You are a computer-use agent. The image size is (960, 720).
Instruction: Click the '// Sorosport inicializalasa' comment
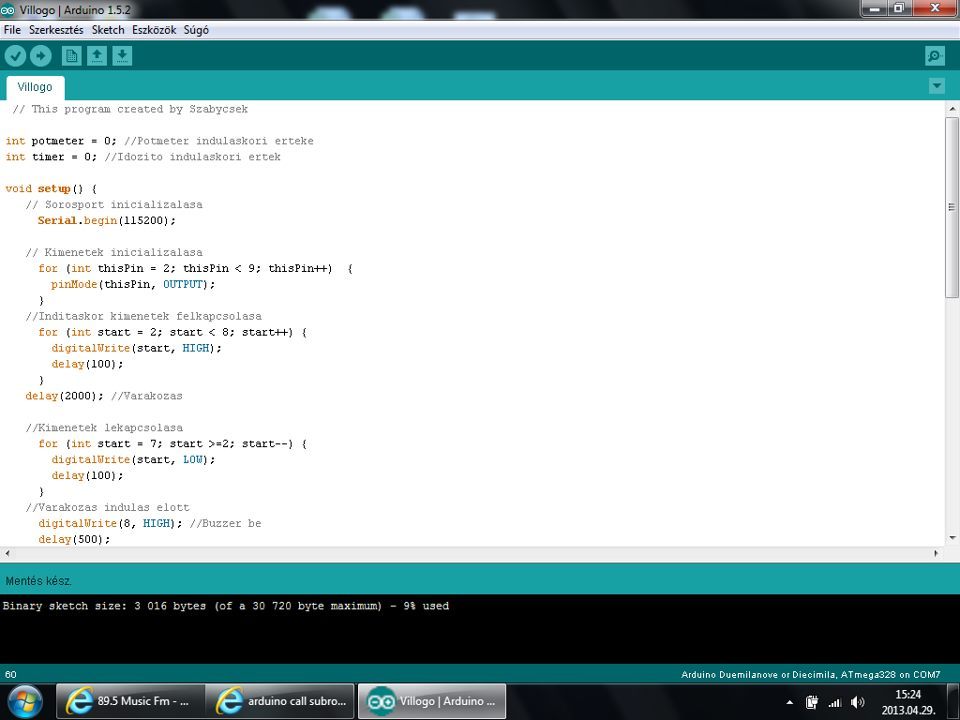114,204
